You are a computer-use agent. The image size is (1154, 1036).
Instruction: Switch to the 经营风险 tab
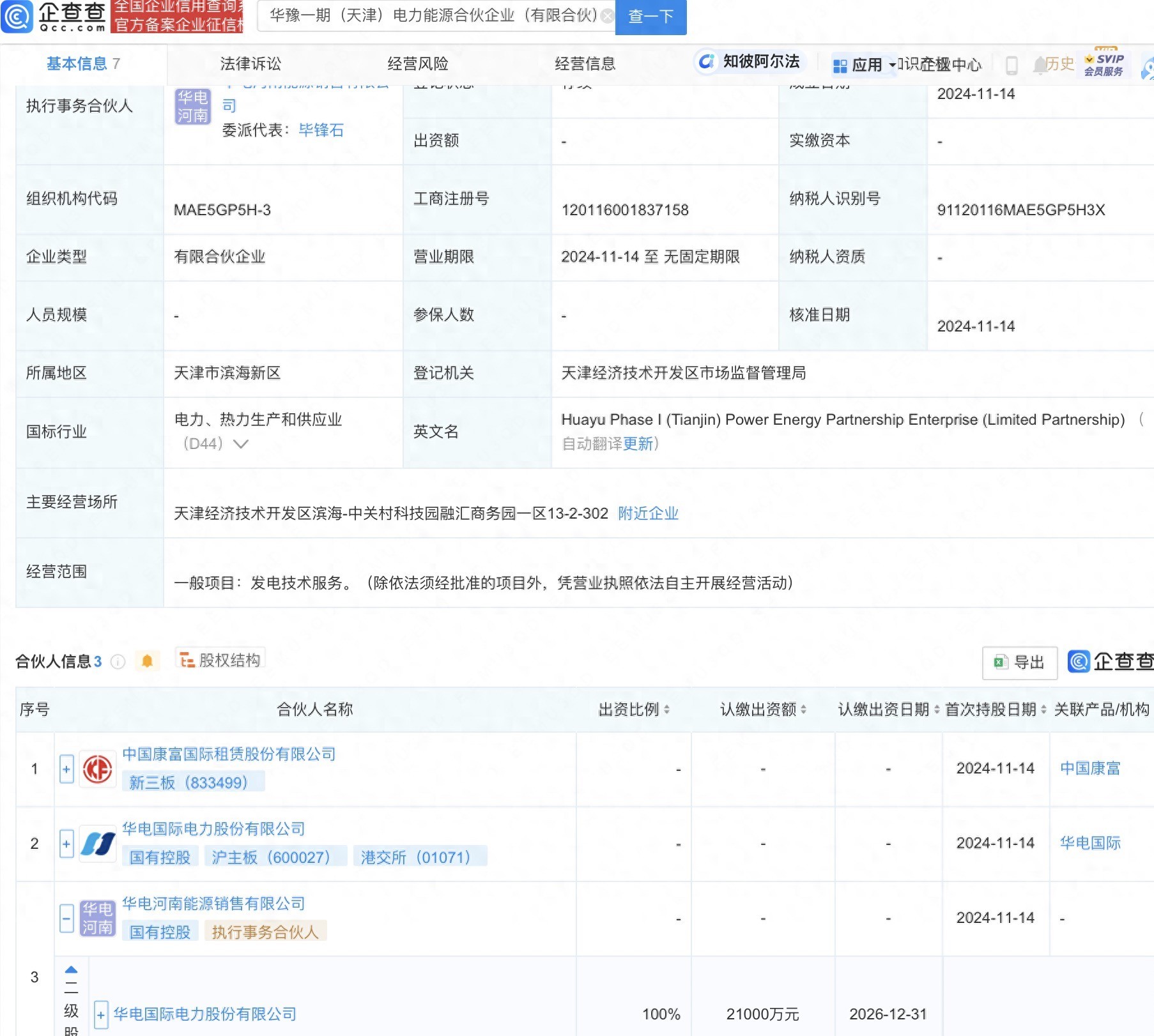(x=418, y=64)
